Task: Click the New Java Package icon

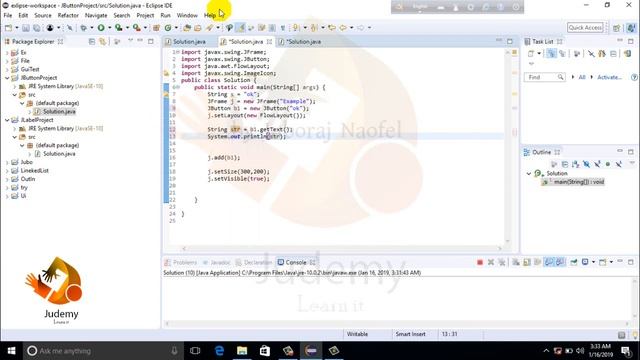Action: 156,28
